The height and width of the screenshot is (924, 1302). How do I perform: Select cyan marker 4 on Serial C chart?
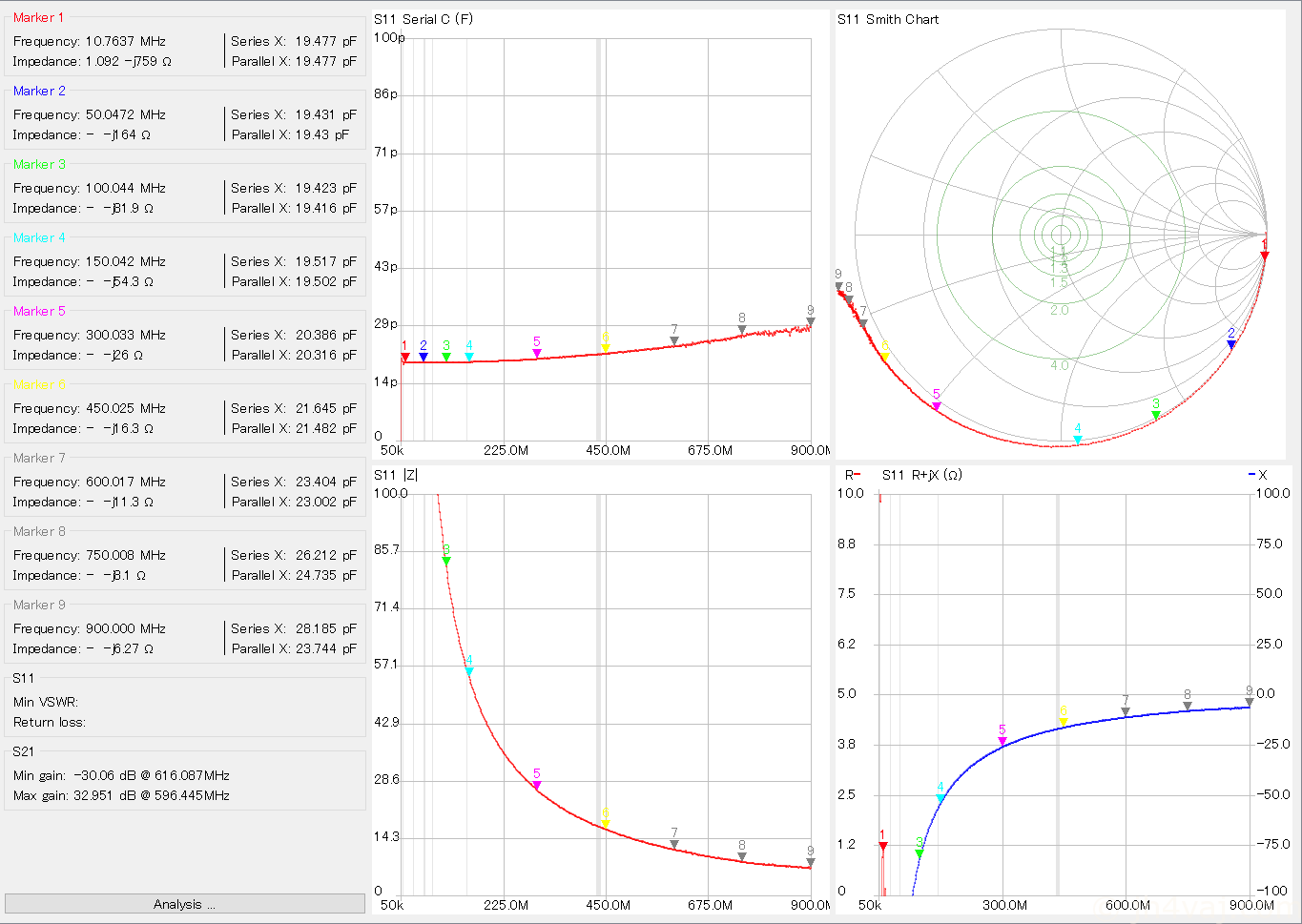point(469,358)
